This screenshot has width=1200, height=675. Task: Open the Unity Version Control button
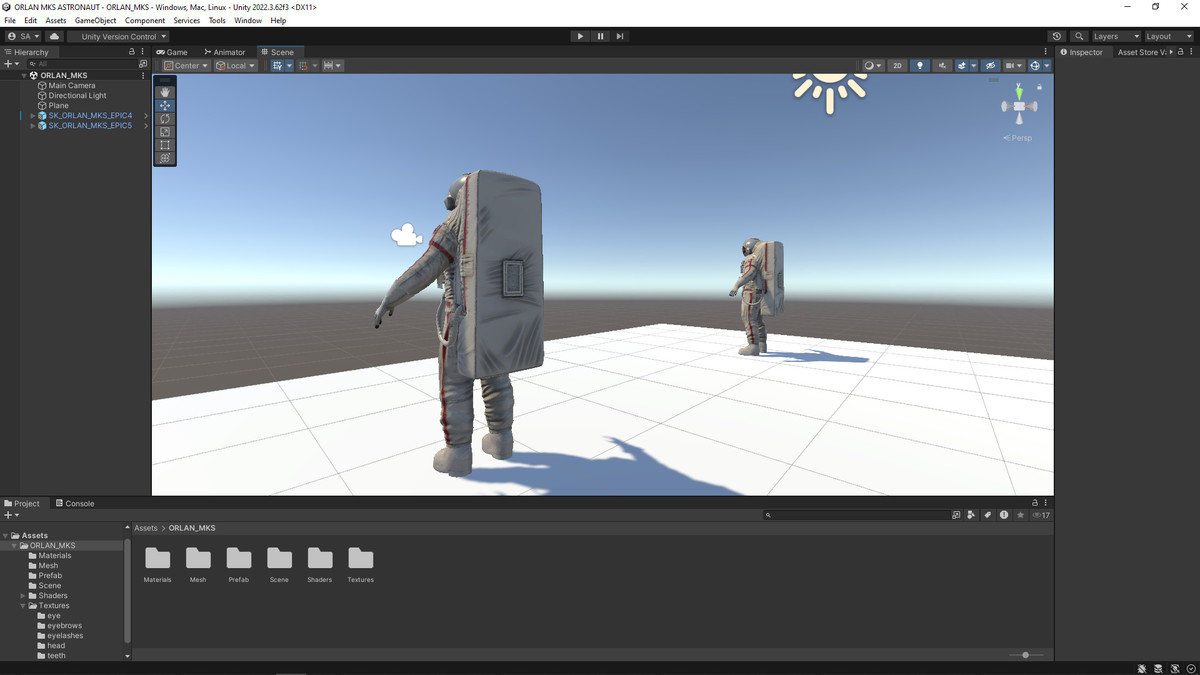pos(118,36)
